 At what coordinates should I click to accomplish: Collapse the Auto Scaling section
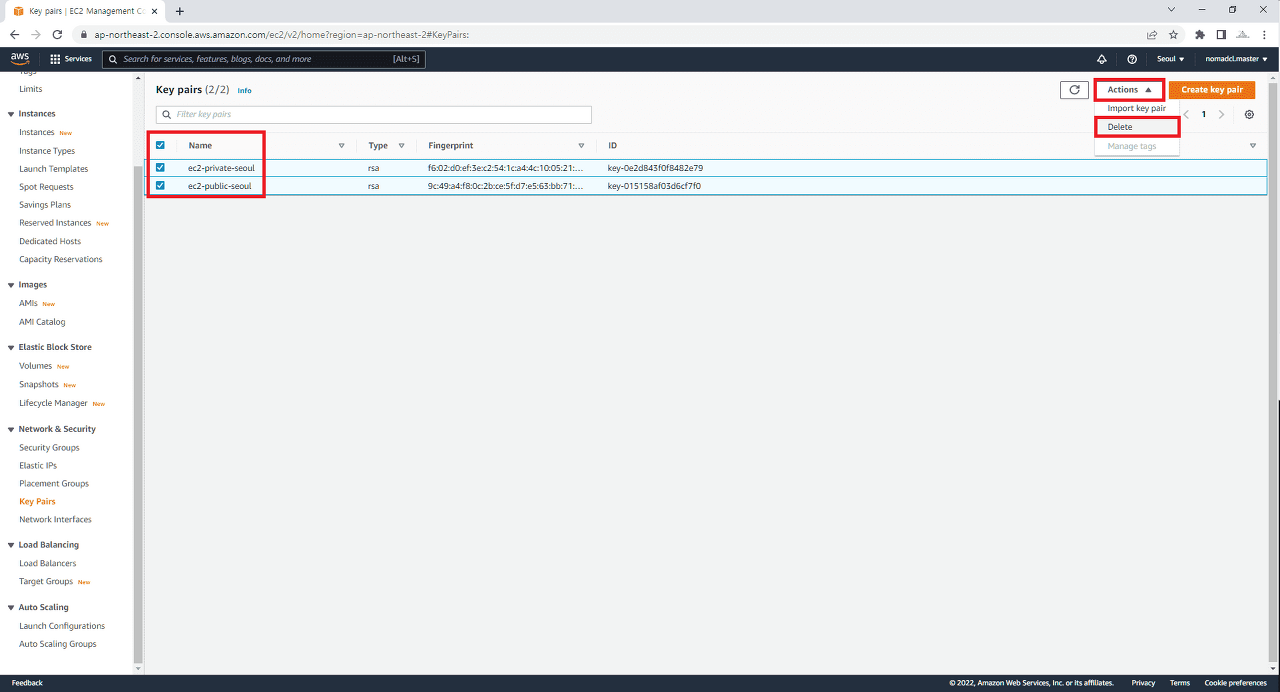click(11, 607)
